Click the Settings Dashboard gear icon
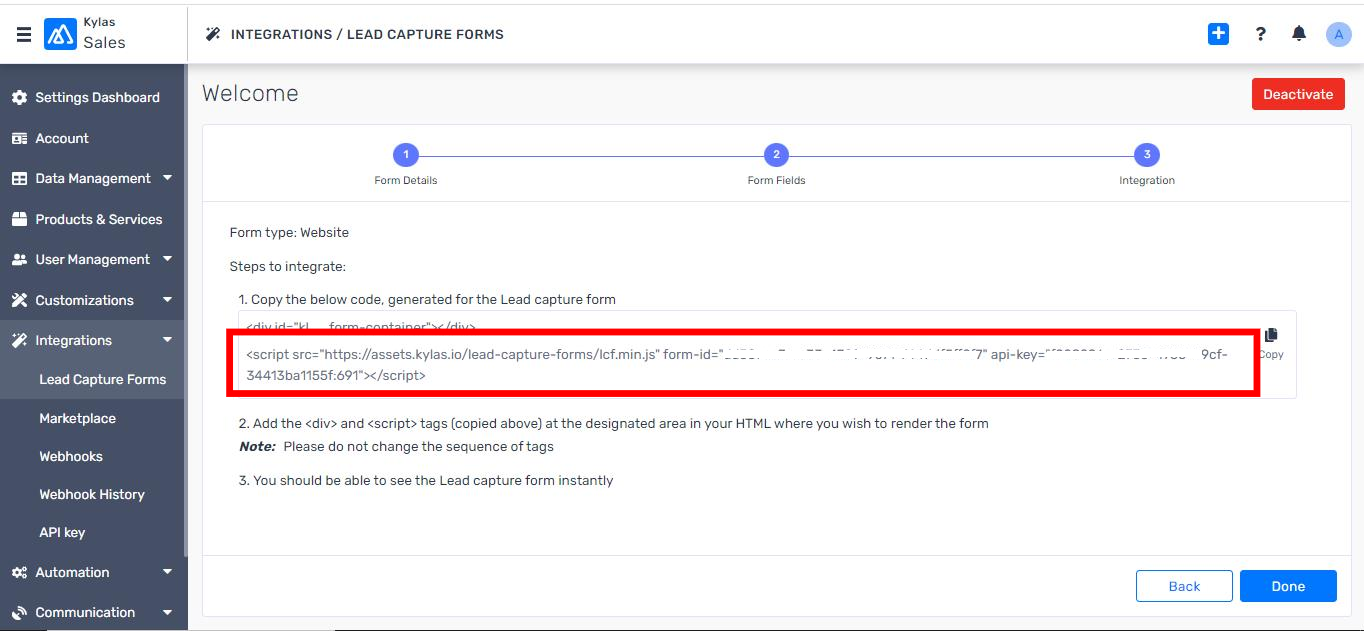The image size is (1364, 631). [19, 97]
